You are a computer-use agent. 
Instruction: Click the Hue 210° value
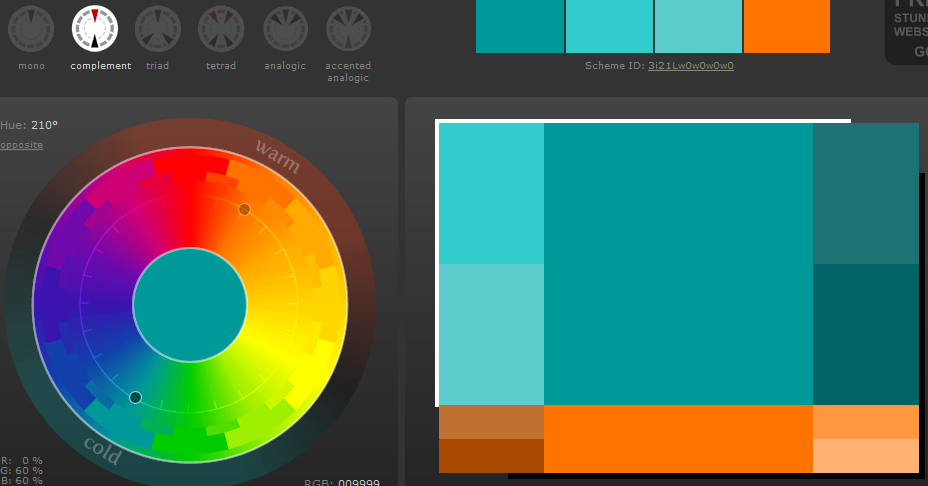44,125
